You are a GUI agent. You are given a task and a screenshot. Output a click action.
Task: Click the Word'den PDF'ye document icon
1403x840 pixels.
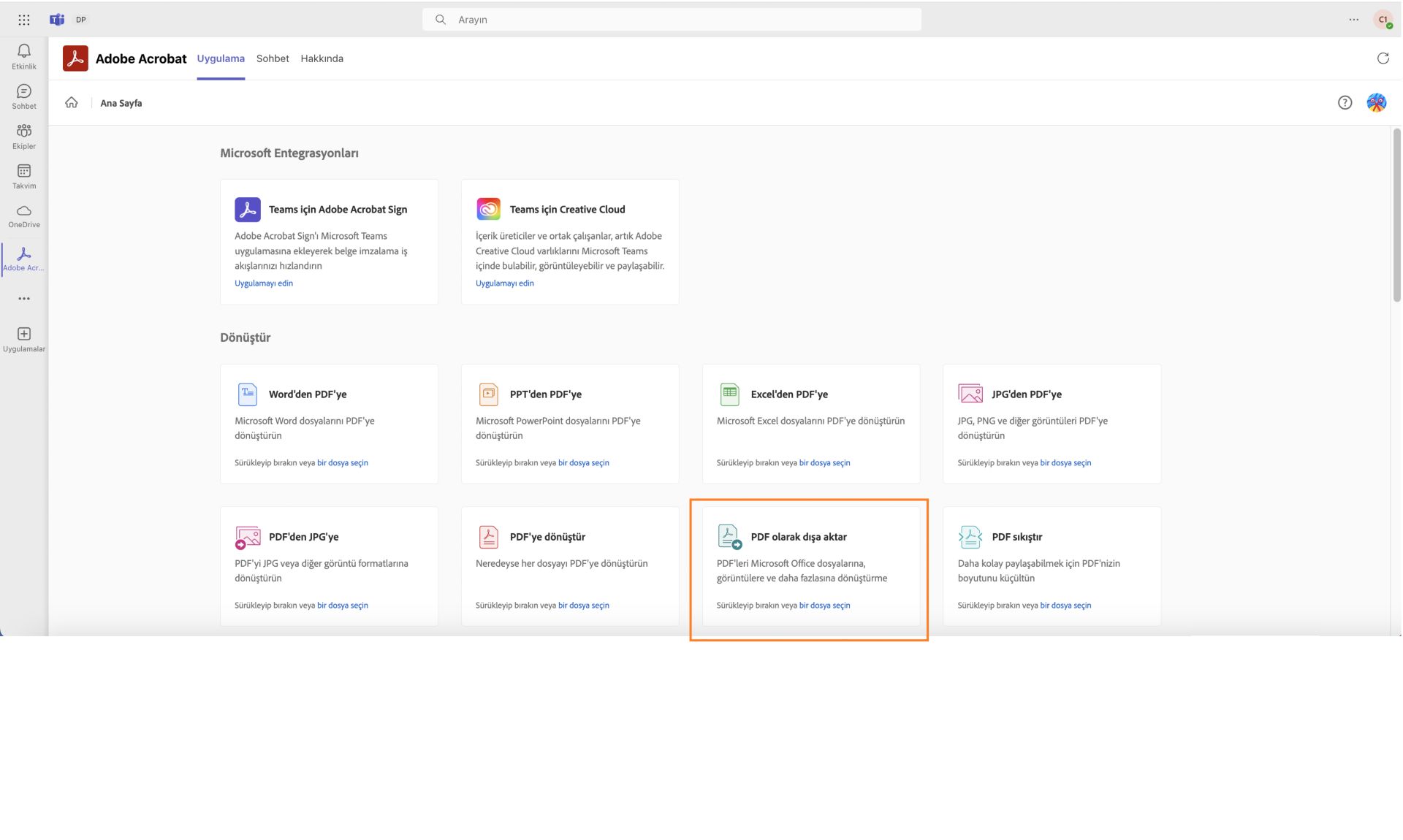[x=248, y=394]
